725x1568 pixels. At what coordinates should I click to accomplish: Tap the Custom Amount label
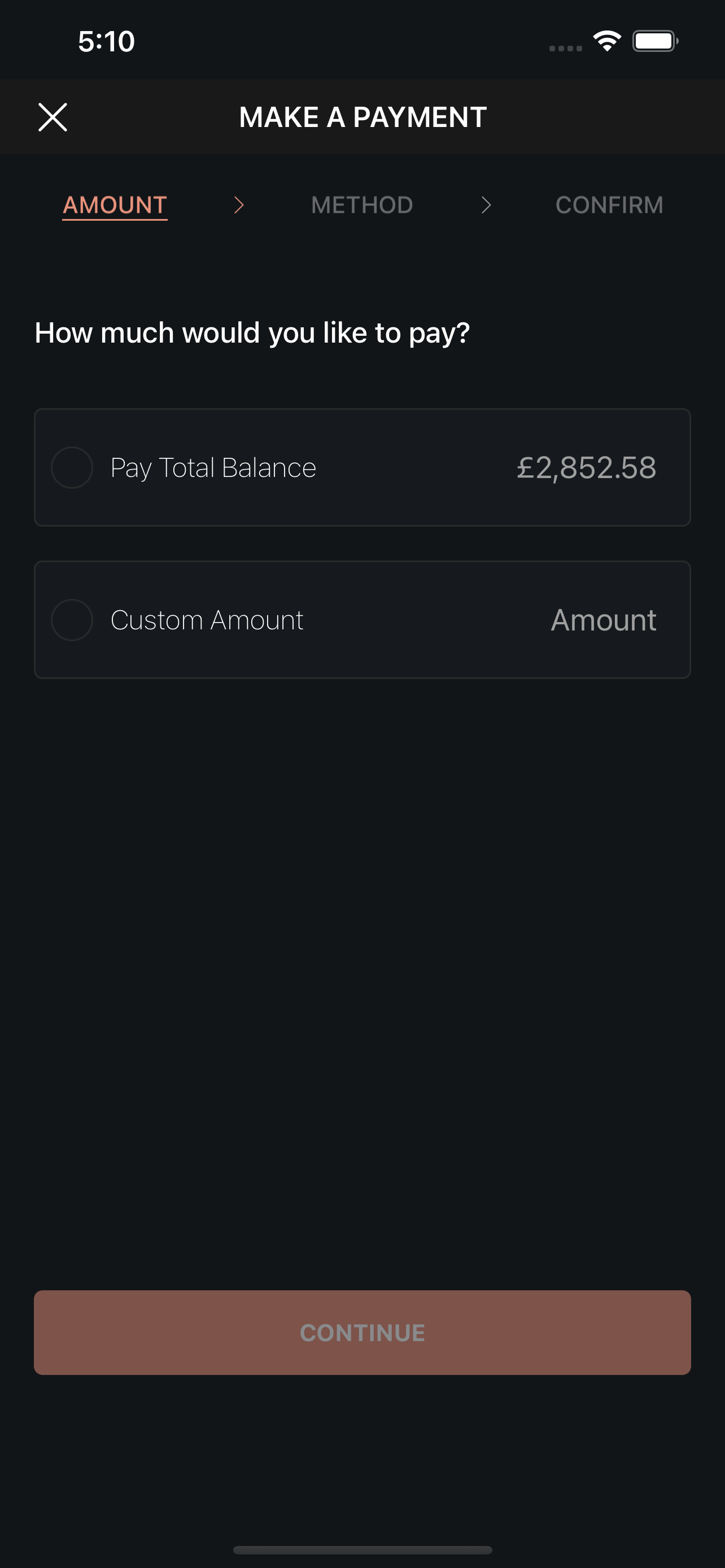[x=206, y=620]
